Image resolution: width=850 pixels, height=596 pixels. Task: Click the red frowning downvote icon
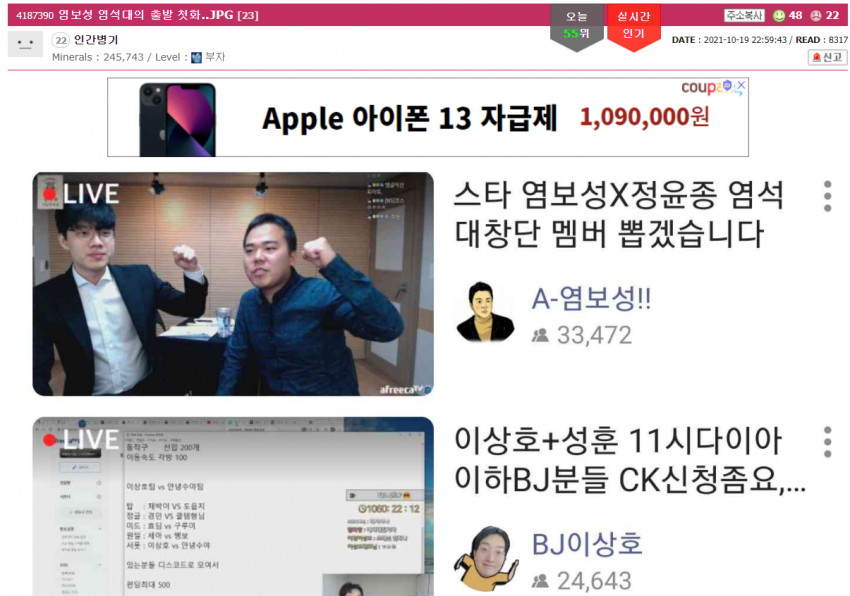pyautogui.click(x=816, y=16)
